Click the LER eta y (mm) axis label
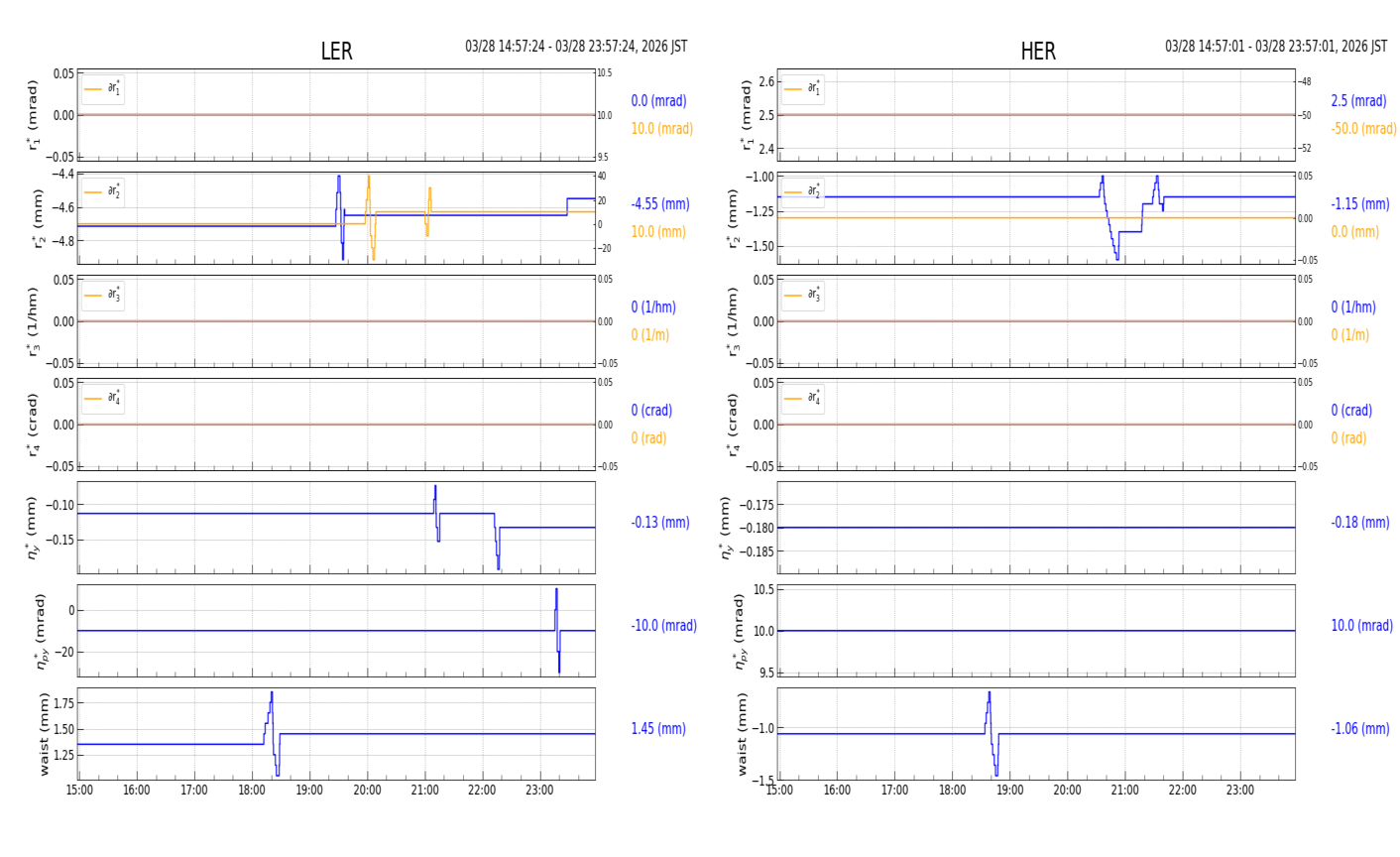 pos(34,528)
